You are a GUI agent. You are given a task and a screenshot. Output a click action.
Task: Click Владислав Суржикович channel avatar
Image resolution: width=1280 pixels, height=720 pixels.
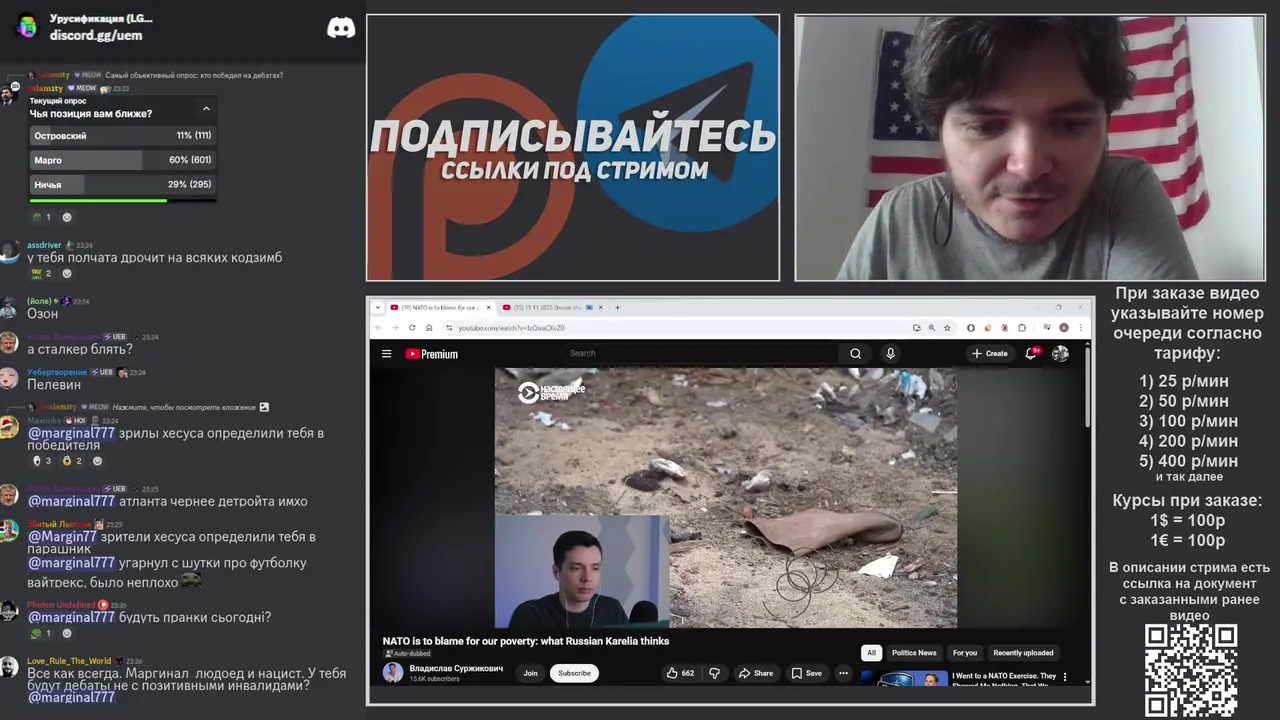tap(393, 672)
